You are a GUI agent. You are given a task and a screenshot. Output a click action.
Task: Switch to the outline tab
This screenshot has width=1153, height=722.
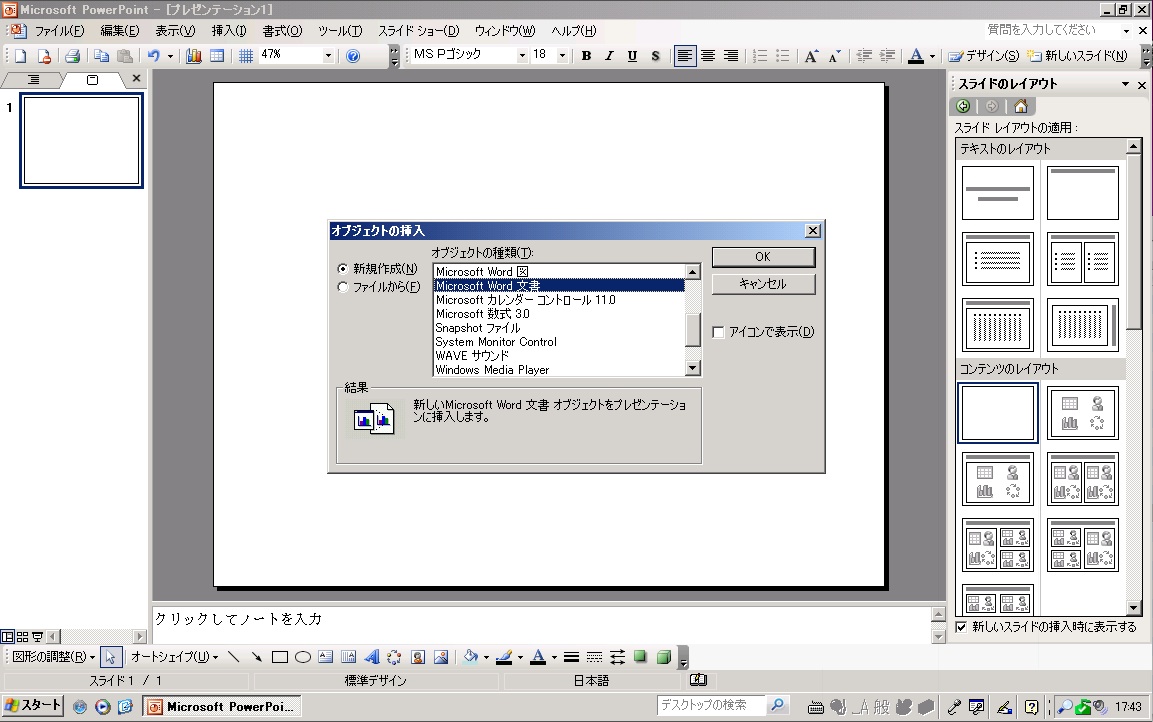tap(33, 79)
